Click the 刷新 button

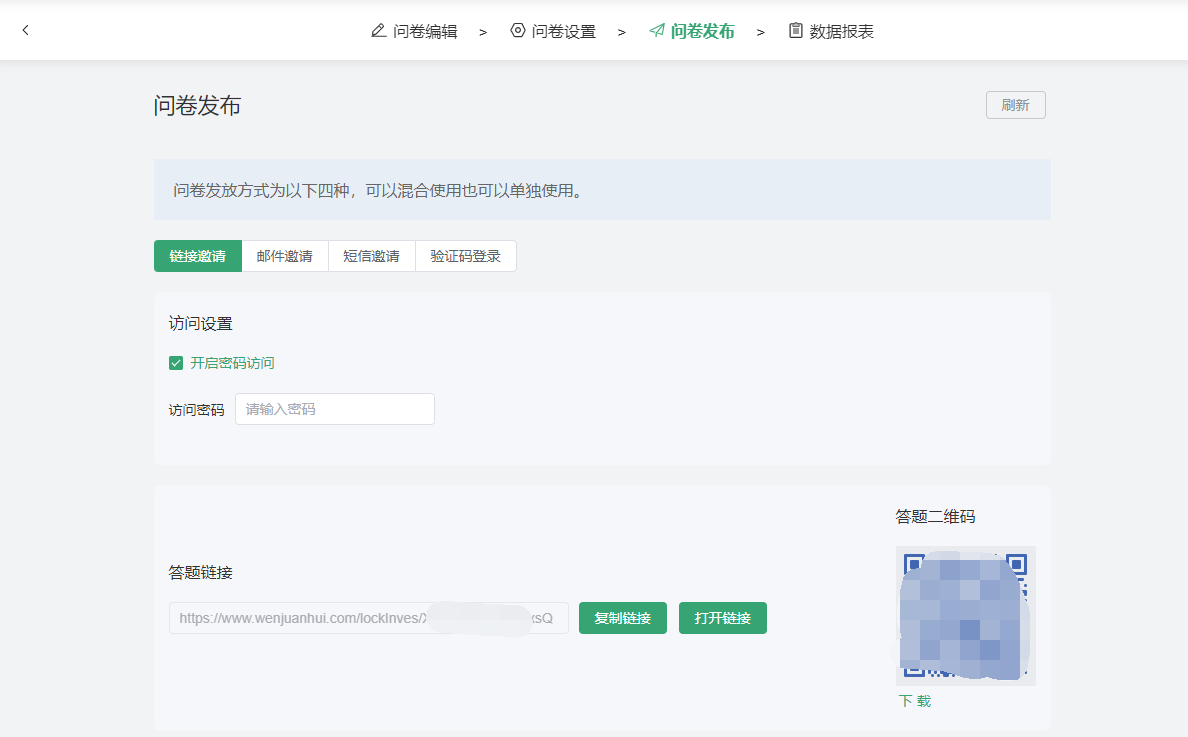click(1015, 105)
